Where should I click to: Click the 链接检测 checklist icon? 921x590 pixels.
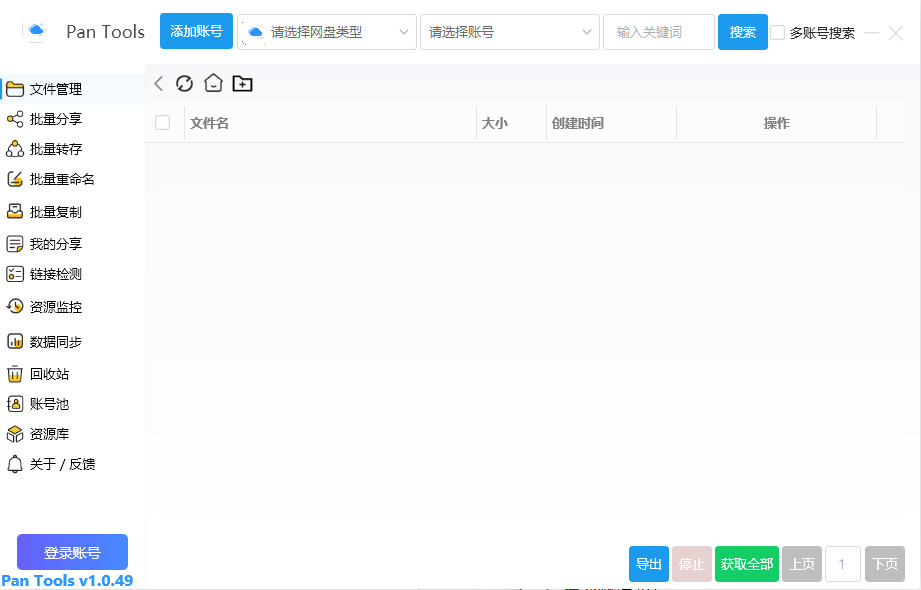15,274
